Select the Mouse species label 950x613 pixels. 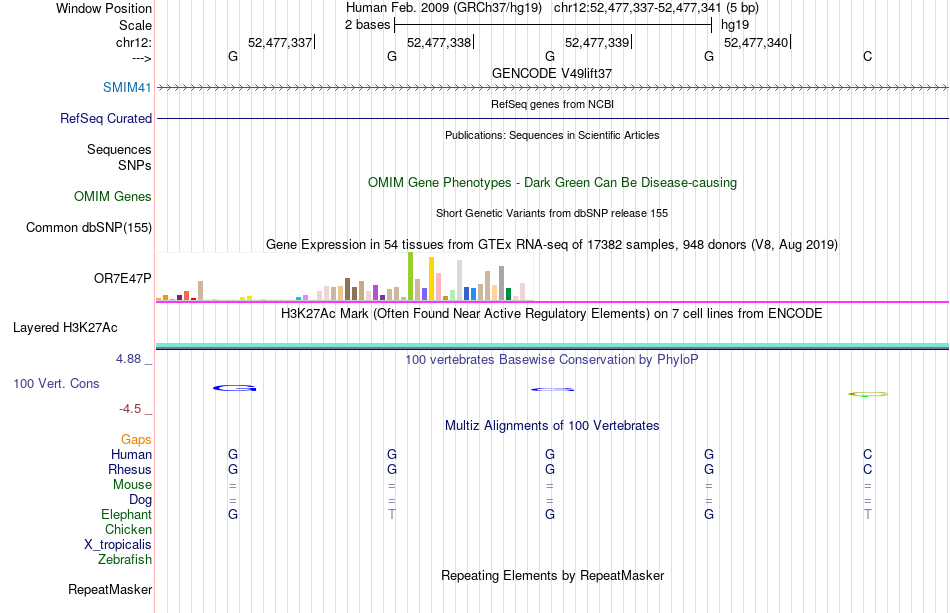[x=132, y=485]
